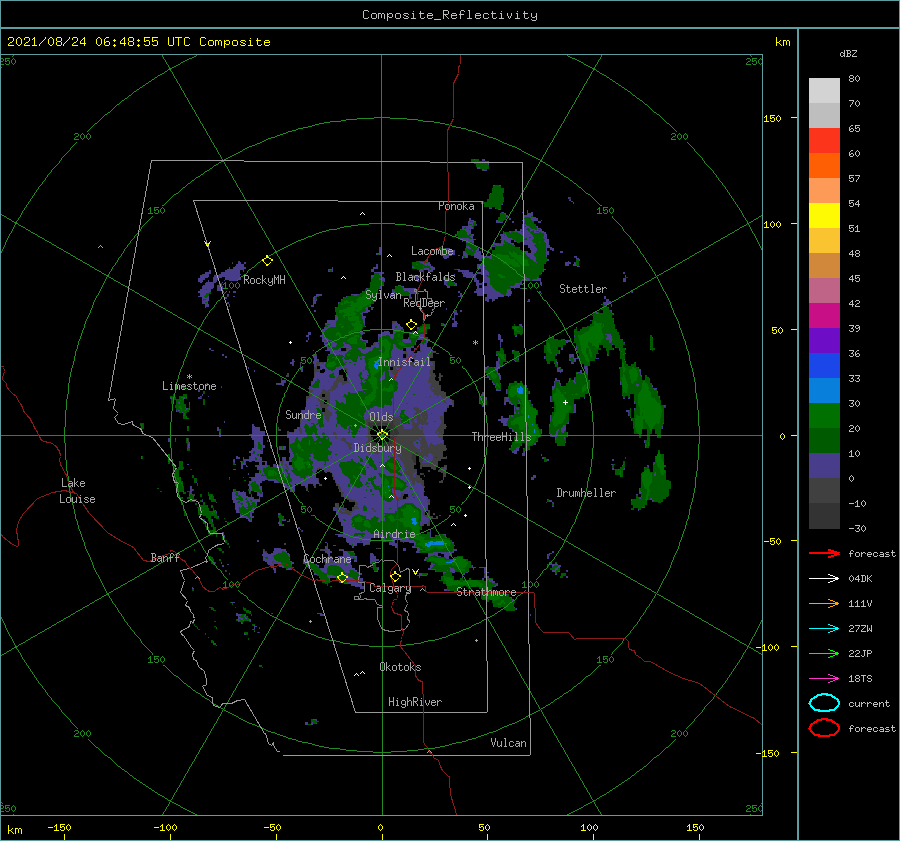900x841 pixels.
Task: Click the Airdrie town label
Action: [x=394, y=534]
